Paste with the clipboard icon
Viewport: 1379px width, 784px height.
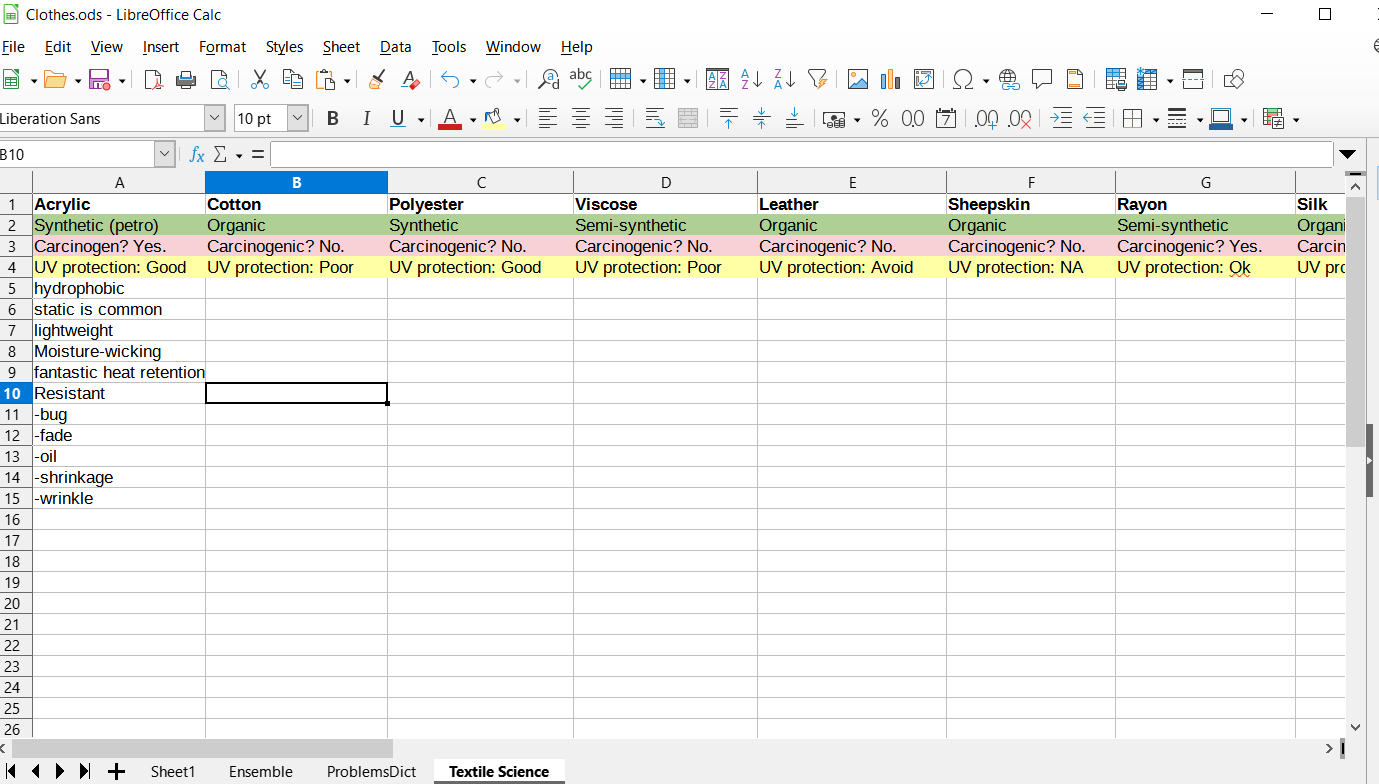click(326, 80)
